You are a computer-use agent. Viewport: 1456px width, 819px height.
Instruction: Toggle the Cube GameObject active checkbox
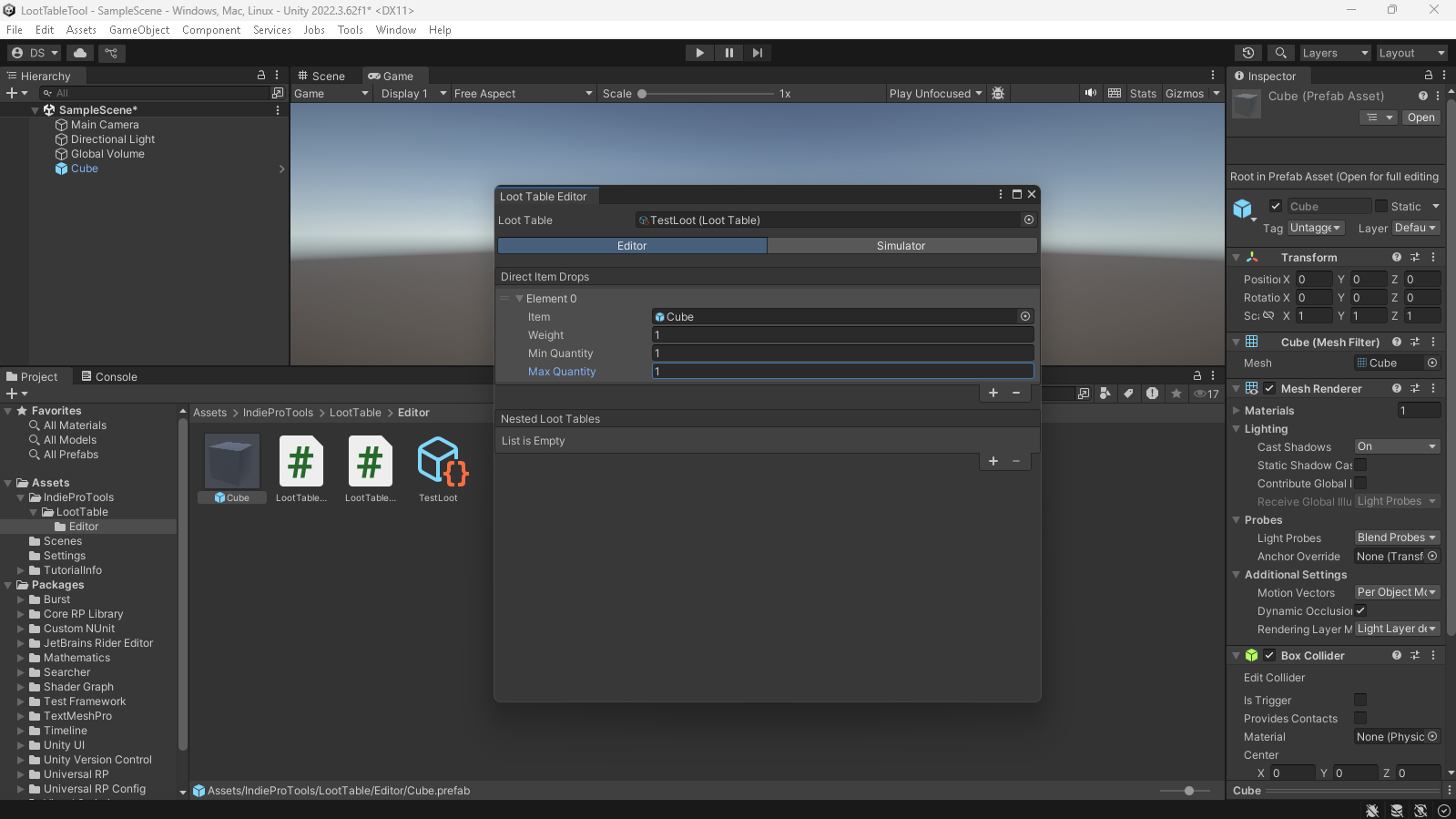(x=1276, y=206)
